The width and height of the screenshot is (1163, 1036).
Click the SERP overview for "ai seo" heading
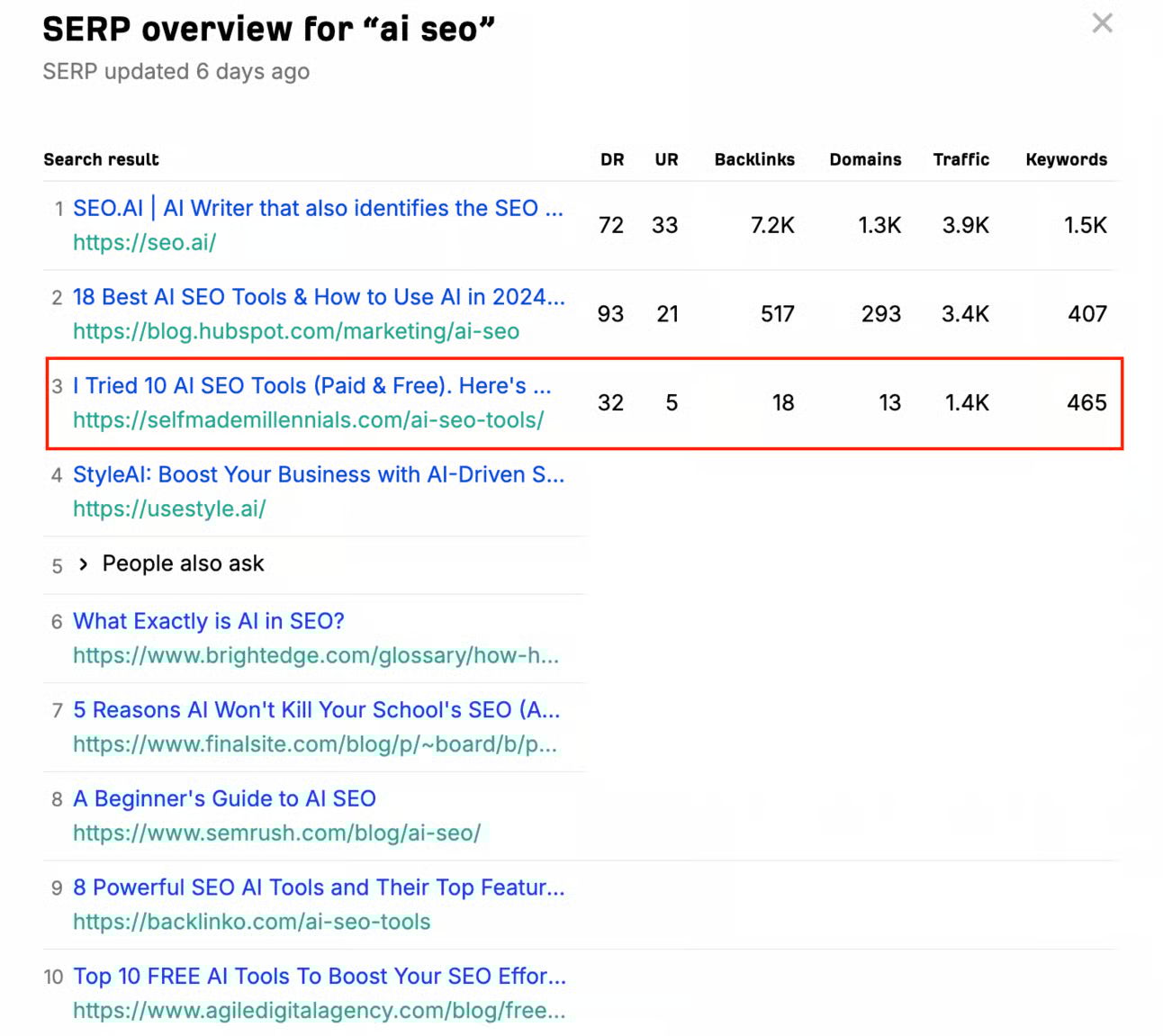269,30
